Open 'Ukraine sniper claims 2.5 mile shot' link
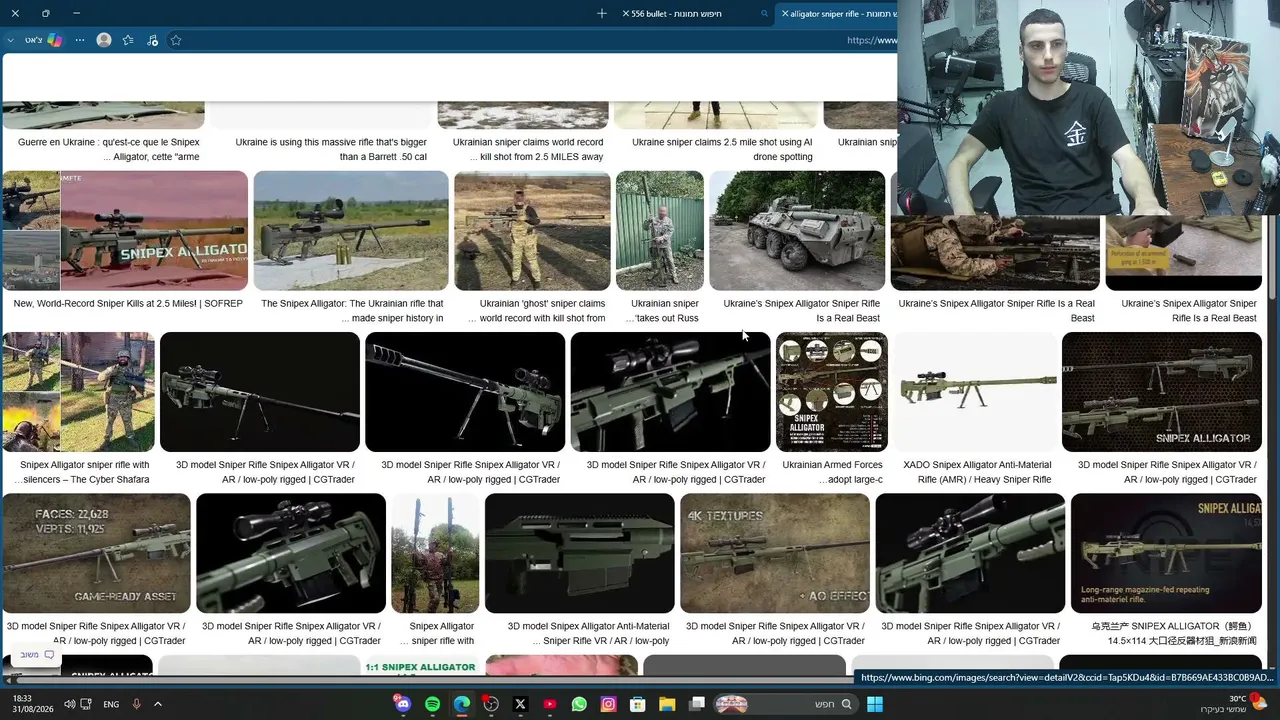 [x=722, y=149]
